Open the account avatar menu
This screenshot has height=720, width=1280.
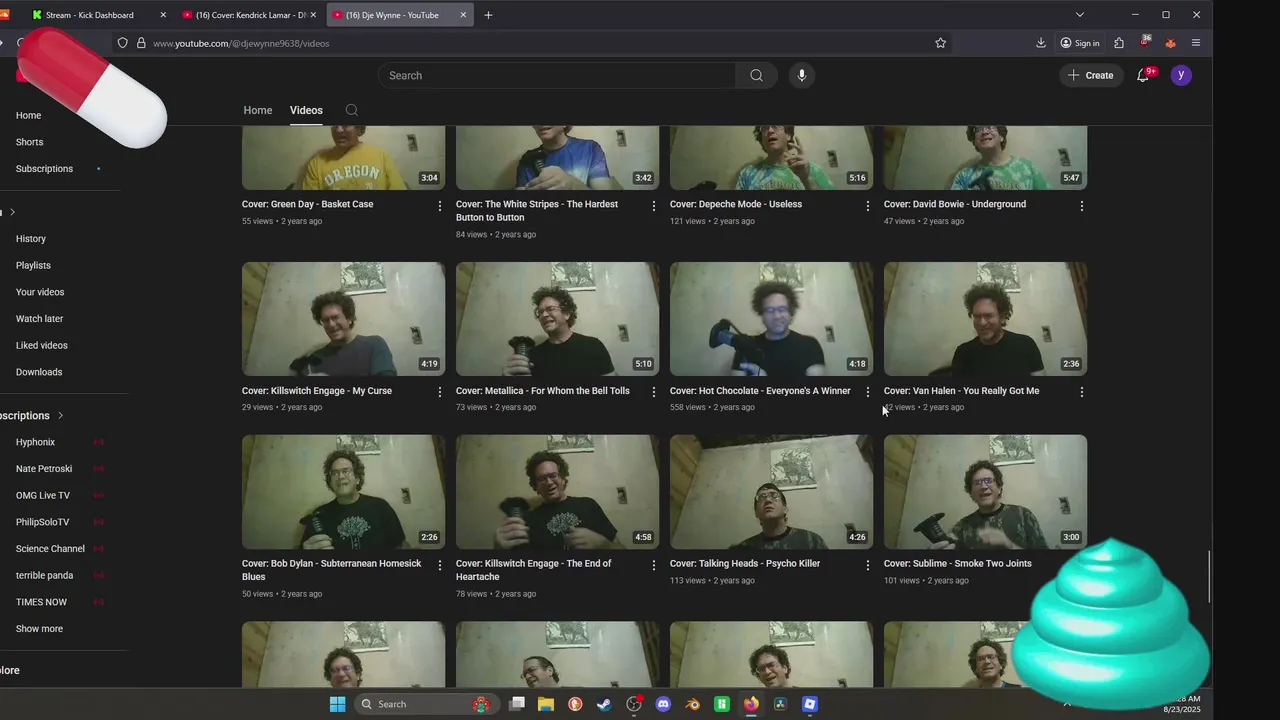click(1181, 75)
